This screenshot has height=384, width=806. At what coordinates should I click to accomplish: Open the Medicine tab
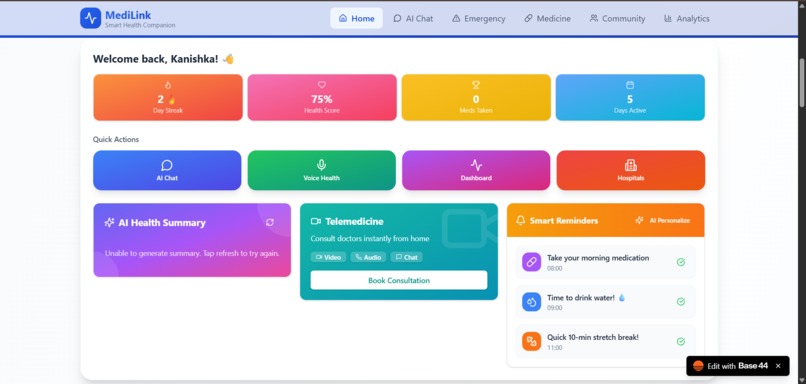coord(547,19)
